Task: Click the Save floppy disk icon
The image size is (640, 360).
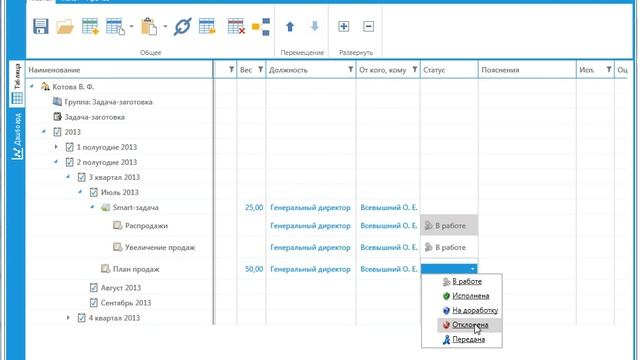Action: click(41, 27)
